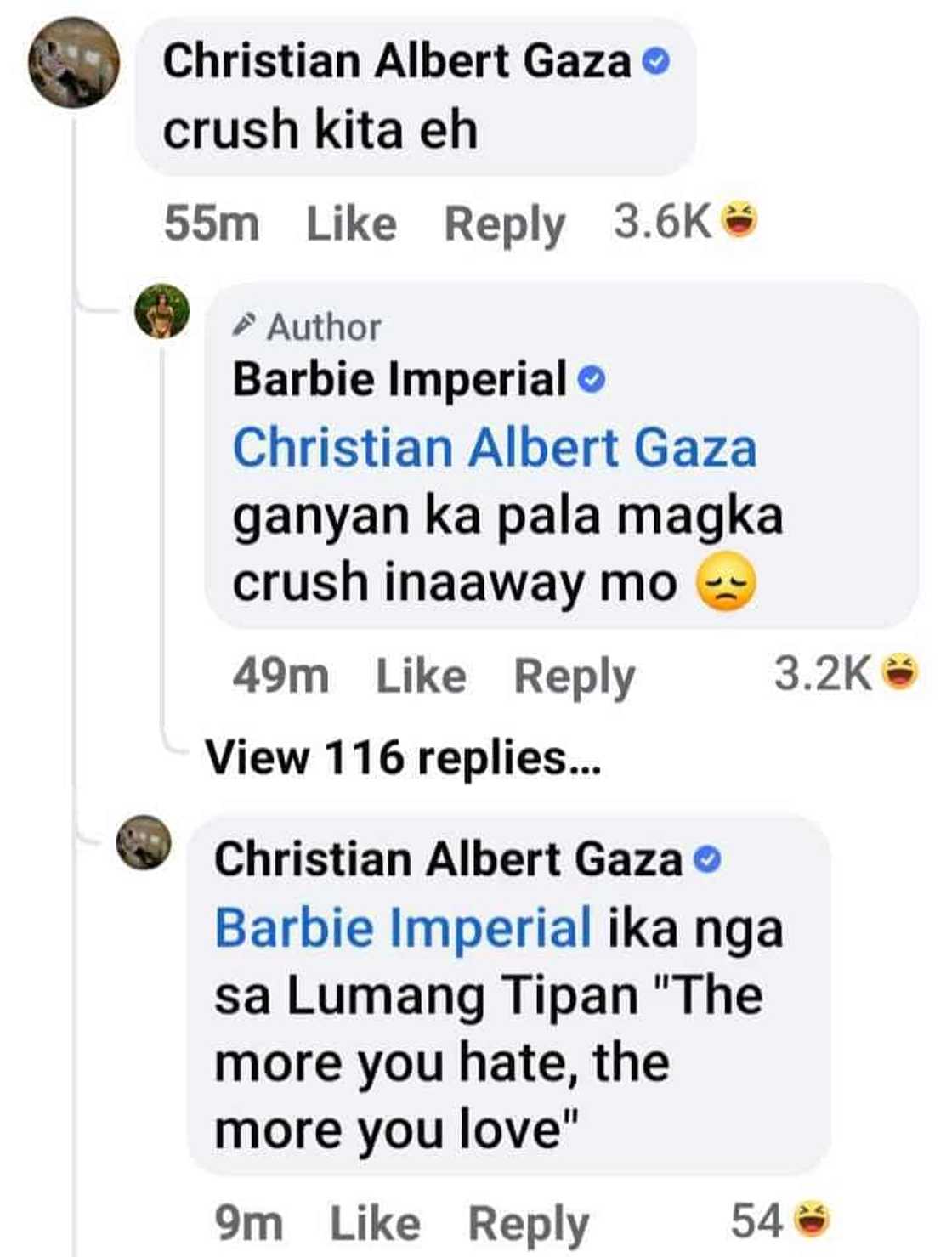Image resolution: width=952 pixels, height=1257 pixels.
Task: Reply to Barbie Imperial's comment
Action: 575,677
